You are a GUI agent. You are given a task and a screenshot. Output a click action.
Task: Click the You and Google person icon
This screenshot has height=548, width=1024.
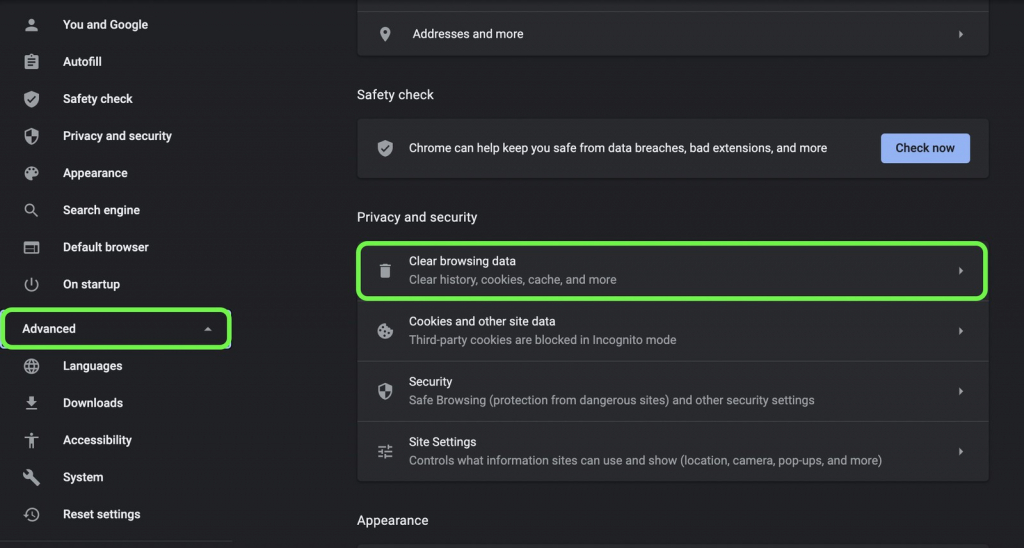coord(31,25)
